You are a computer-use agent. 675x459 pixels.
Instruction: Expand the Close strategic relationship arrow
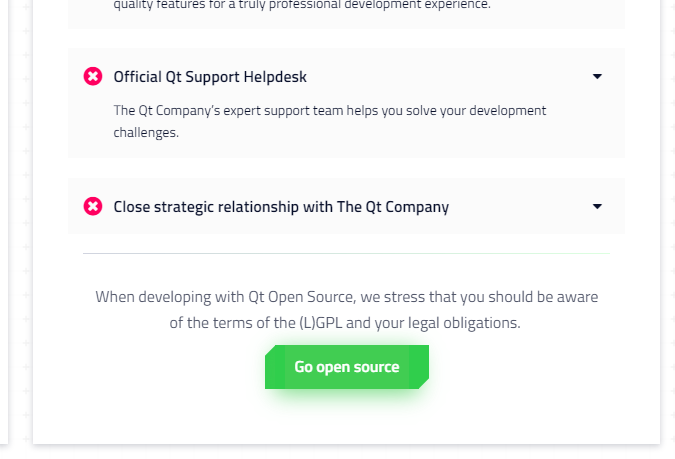point(597,207)
